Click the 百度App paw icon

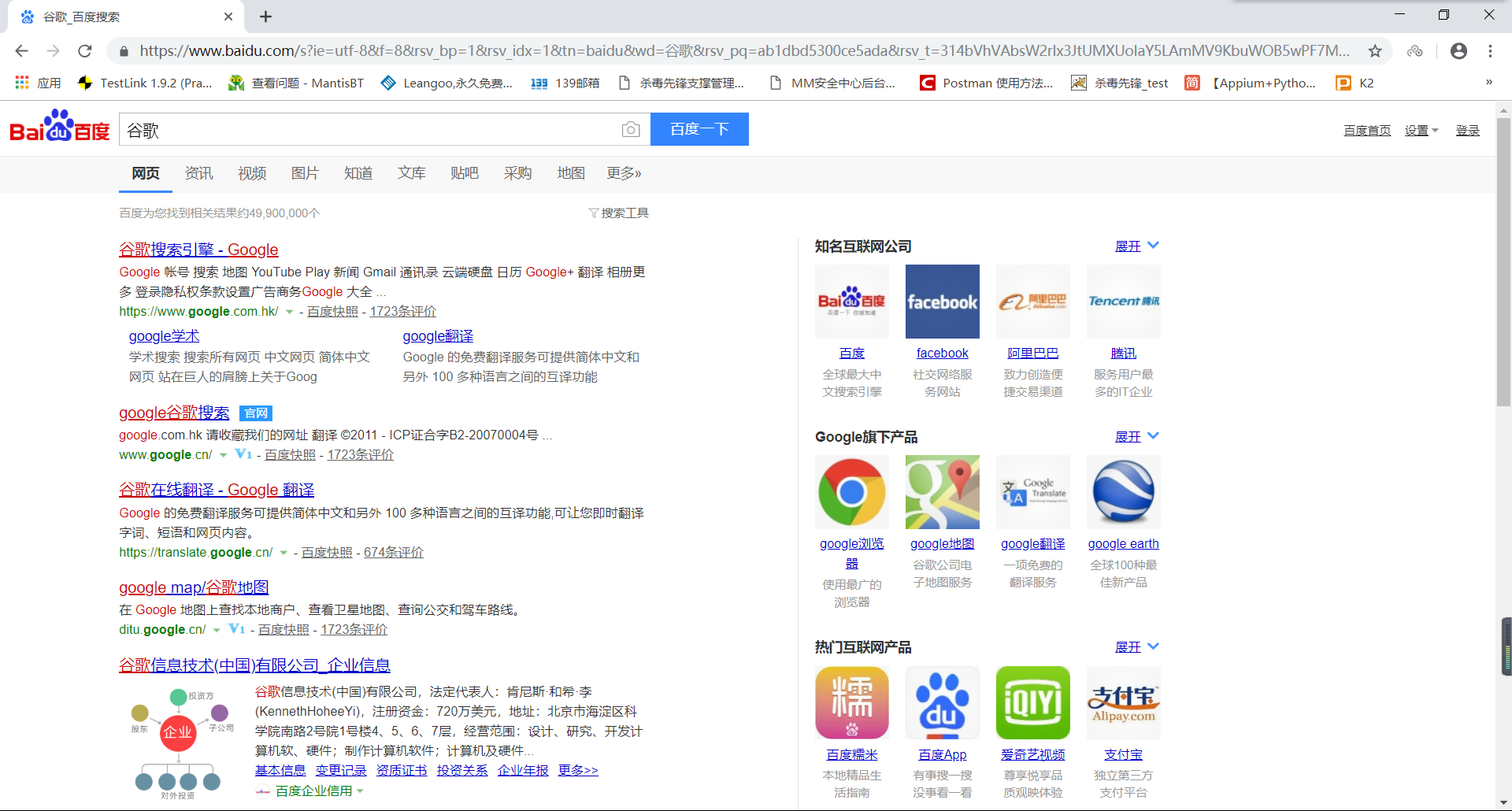943,703
